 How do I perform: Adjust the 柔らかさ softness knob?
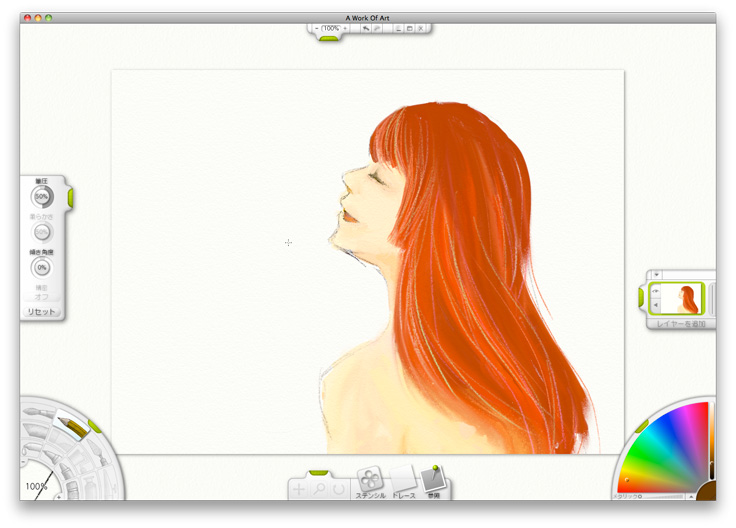coord(42,232)
